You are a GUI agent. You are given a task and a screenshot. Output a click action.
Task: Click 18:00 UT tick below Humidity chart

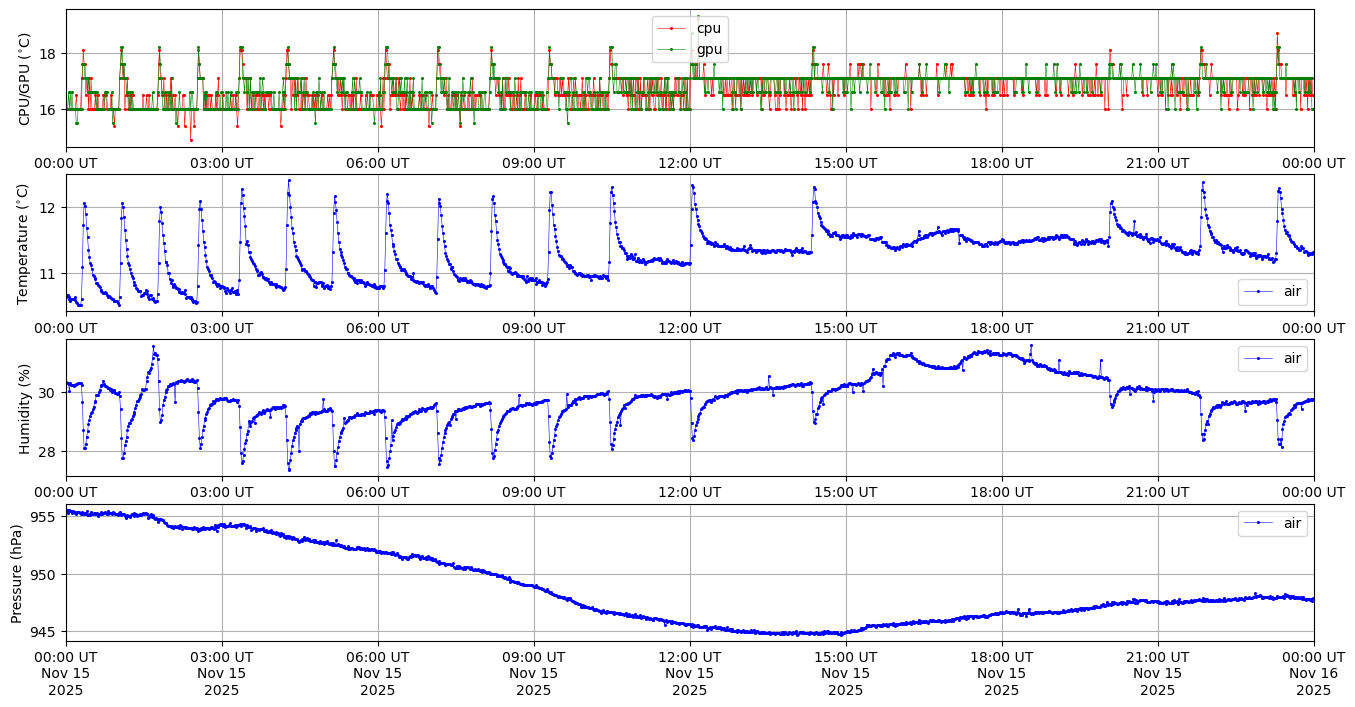point(1002,493)
